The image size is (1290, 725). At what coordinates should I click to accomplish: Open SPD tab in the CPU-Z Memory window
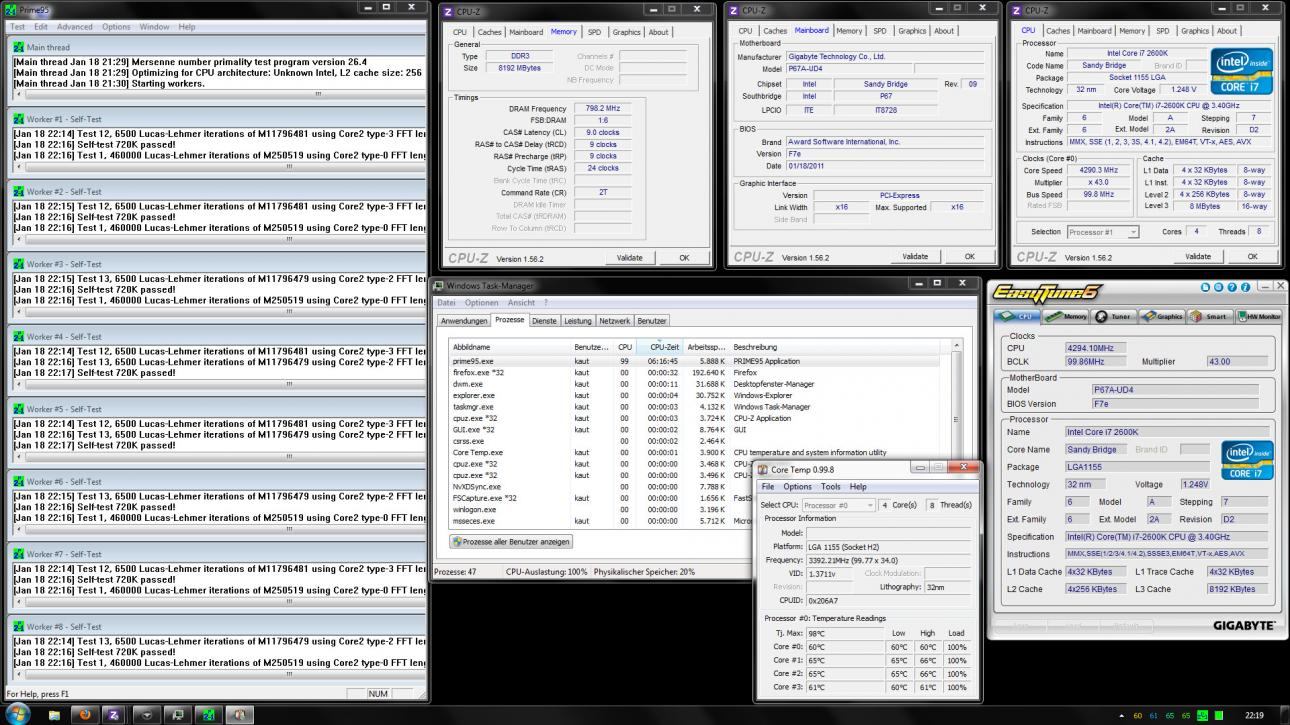point(595,32)
